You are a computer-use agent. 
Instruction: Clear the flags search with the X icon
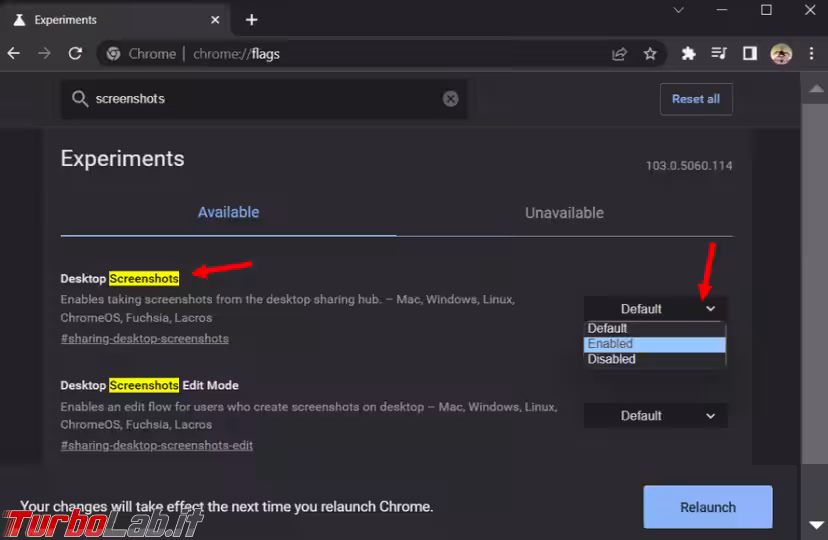(x=450, y=99)
